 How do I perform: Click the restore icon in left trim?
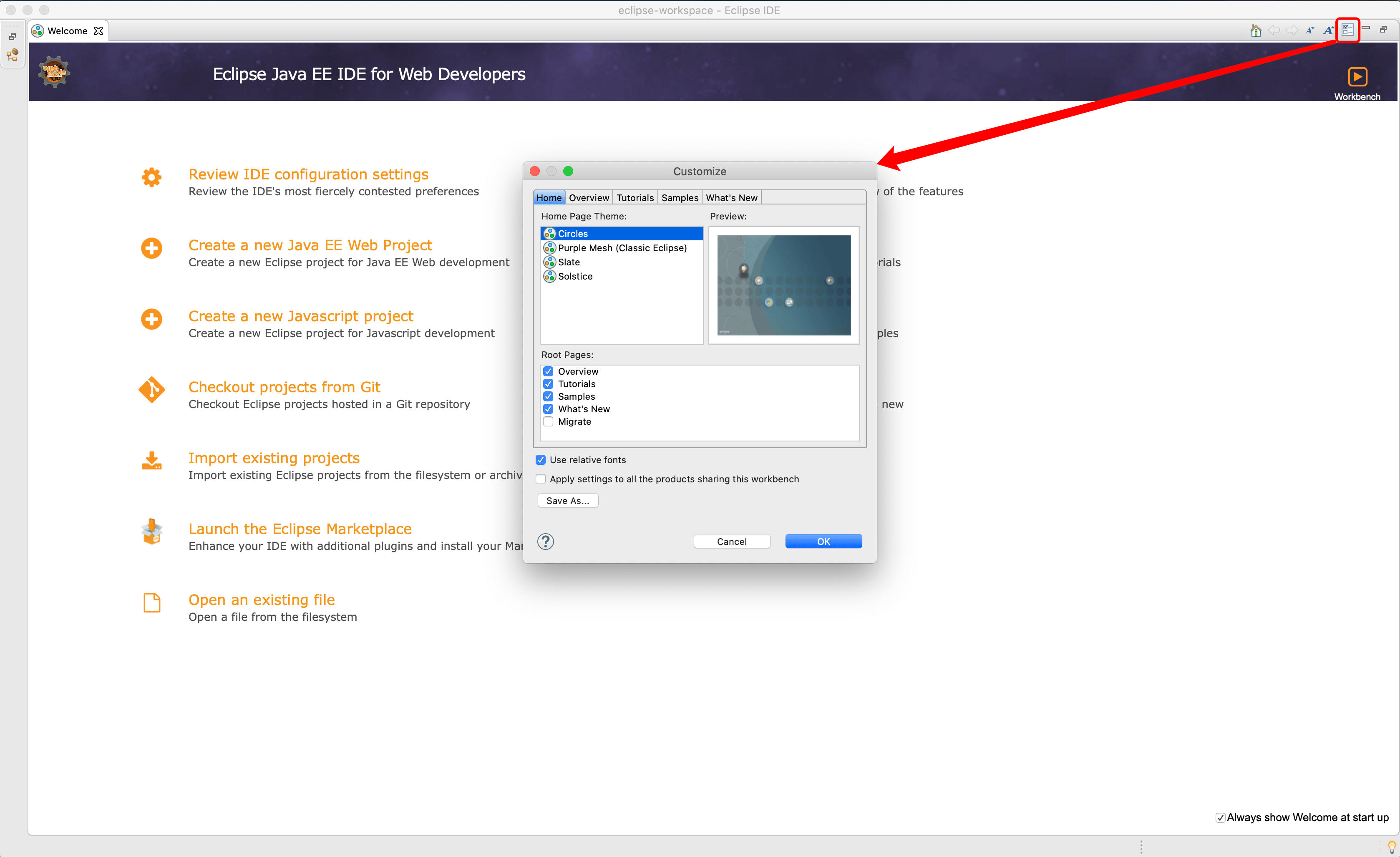click(13, 37)
